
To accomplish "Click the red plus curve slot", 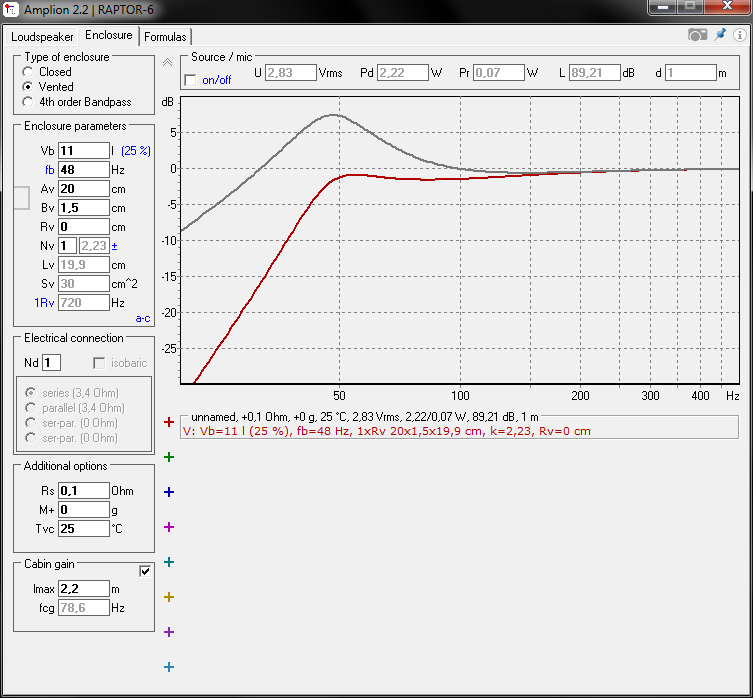I will pos(169,422).
